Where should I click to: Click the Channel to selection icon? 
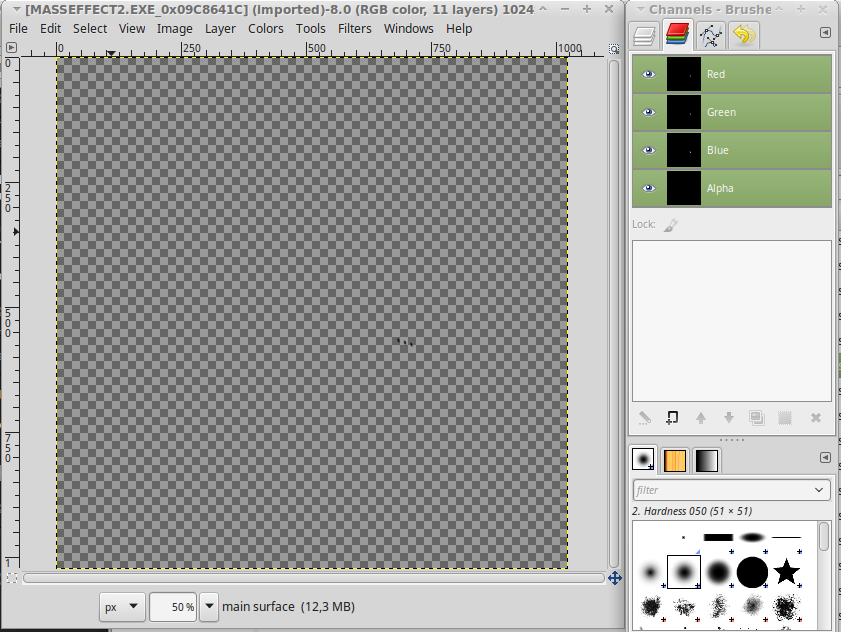(785, 418)
